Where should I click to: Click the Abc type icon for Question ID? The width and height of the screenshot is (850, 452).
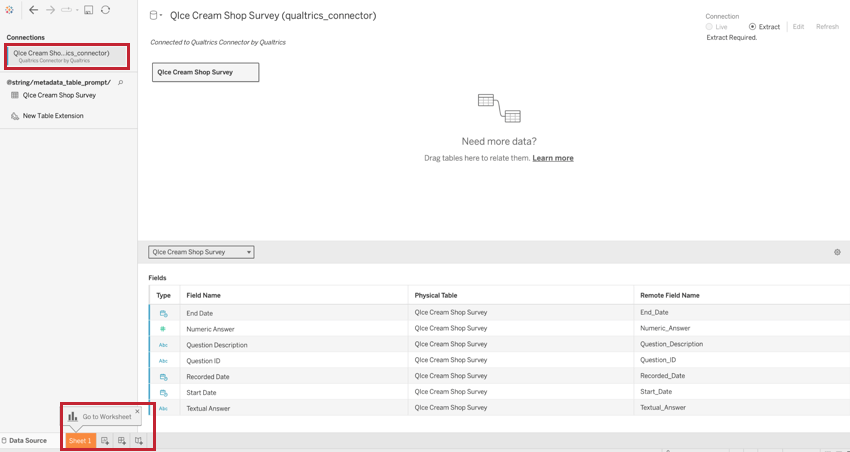(163, 360)
